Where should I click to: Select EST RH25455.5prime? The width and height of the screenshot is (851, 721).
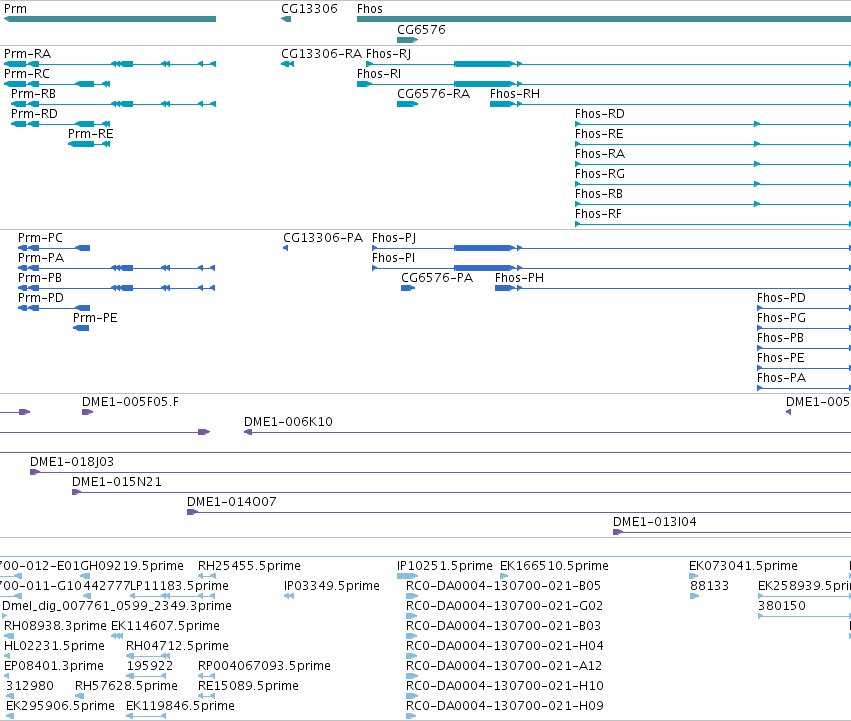(207, 576)
